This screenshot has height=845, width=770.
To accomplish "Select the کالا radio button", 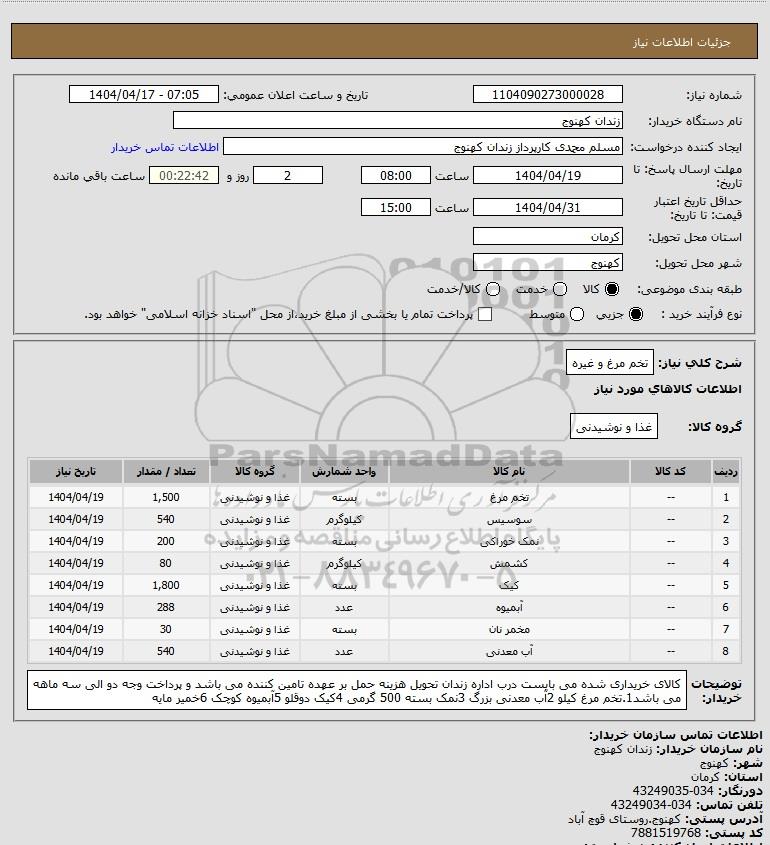I will (612, 289).
